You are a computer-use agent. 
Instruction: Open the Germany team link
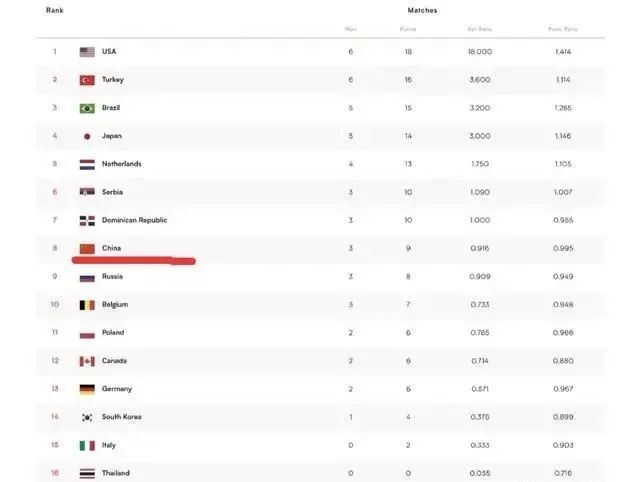[117, 389]
